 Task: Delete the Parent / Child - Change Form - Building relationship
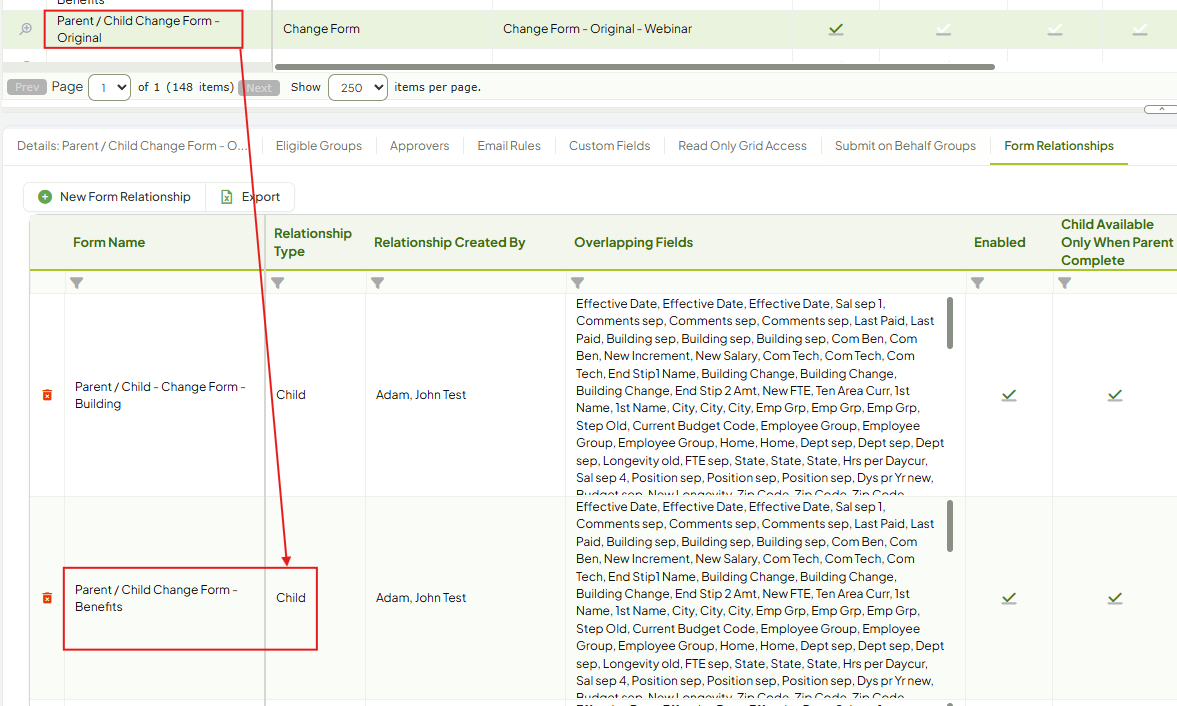click(x=47, y=395)
